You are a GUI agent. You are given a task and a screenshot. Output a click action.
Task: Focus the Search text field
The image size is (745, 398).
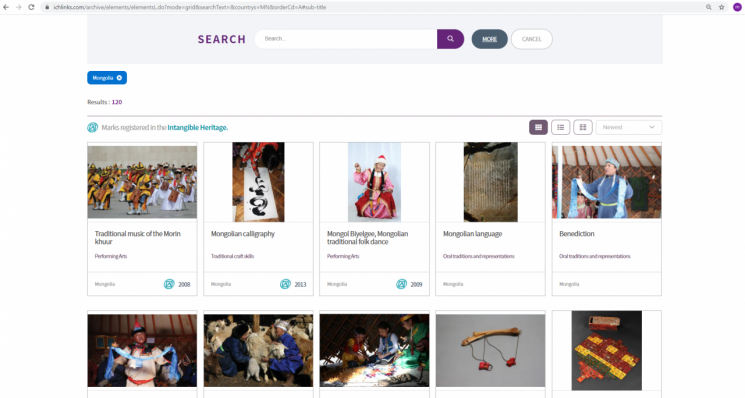coord(346,39)
